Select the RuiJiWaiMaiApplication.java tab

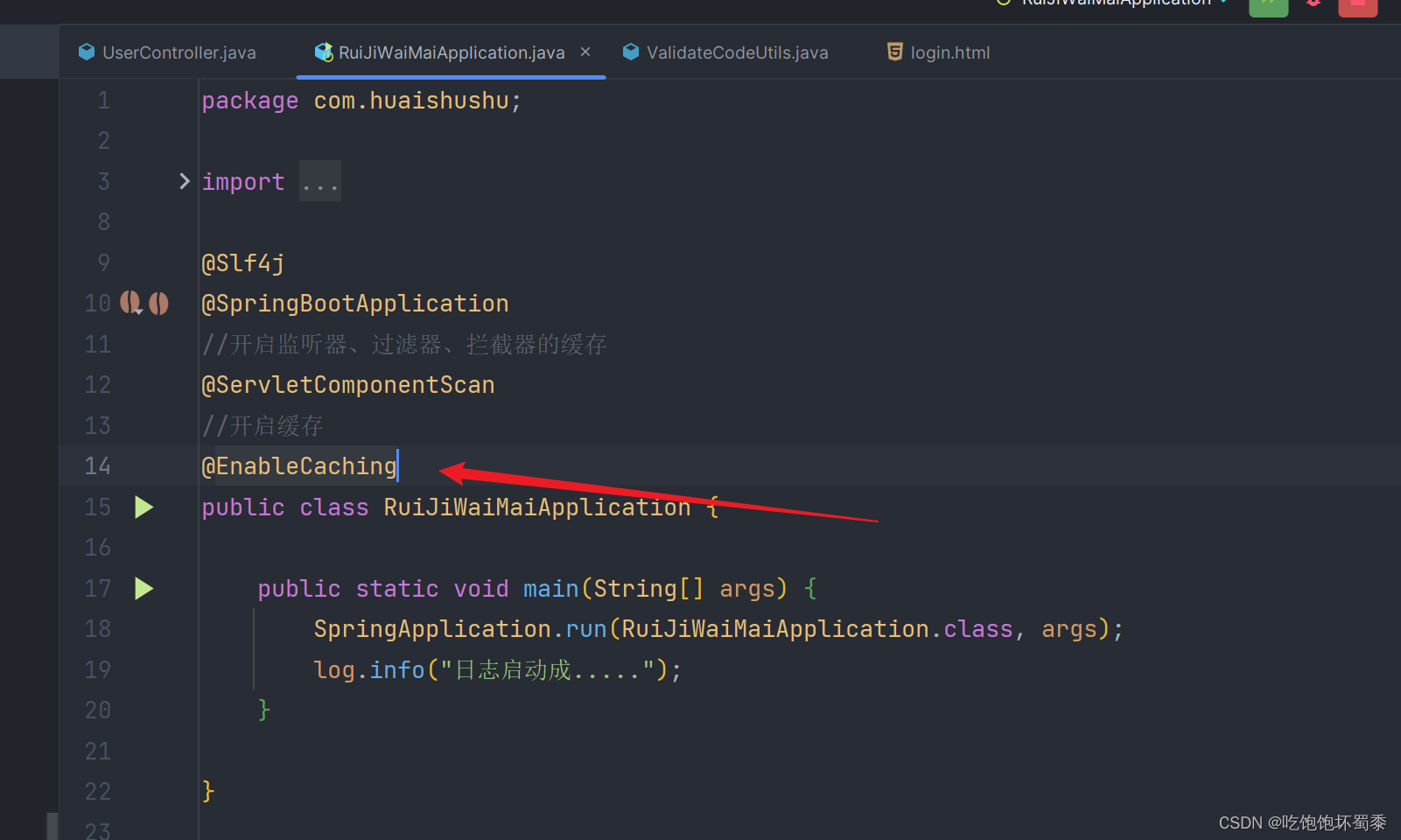452,52
